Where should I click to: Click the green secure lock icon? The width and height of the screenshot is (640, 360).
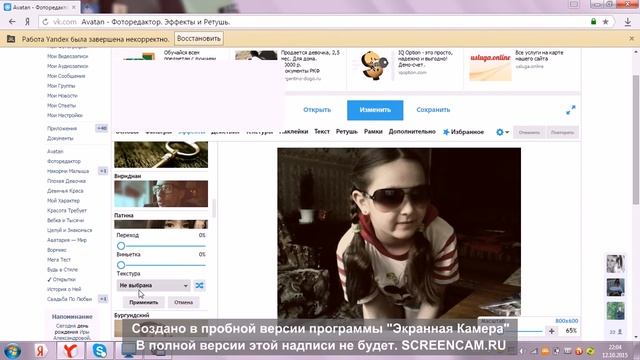(593, 22)
